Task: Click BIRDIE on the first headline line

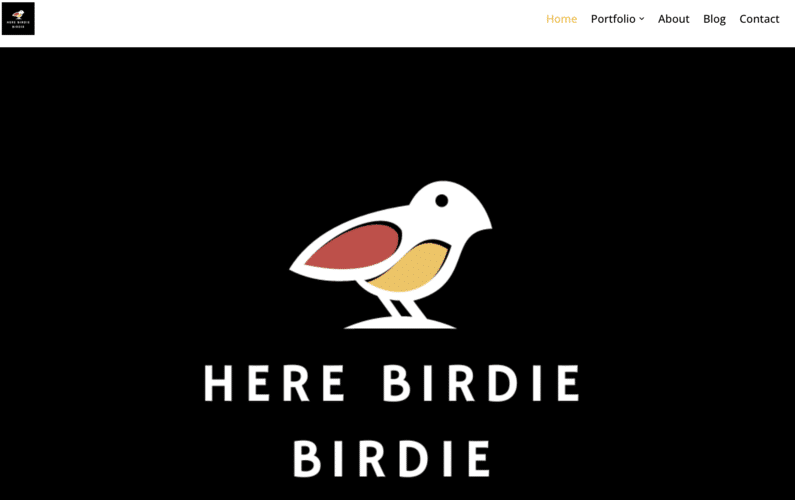Action: tap(481, 383)
